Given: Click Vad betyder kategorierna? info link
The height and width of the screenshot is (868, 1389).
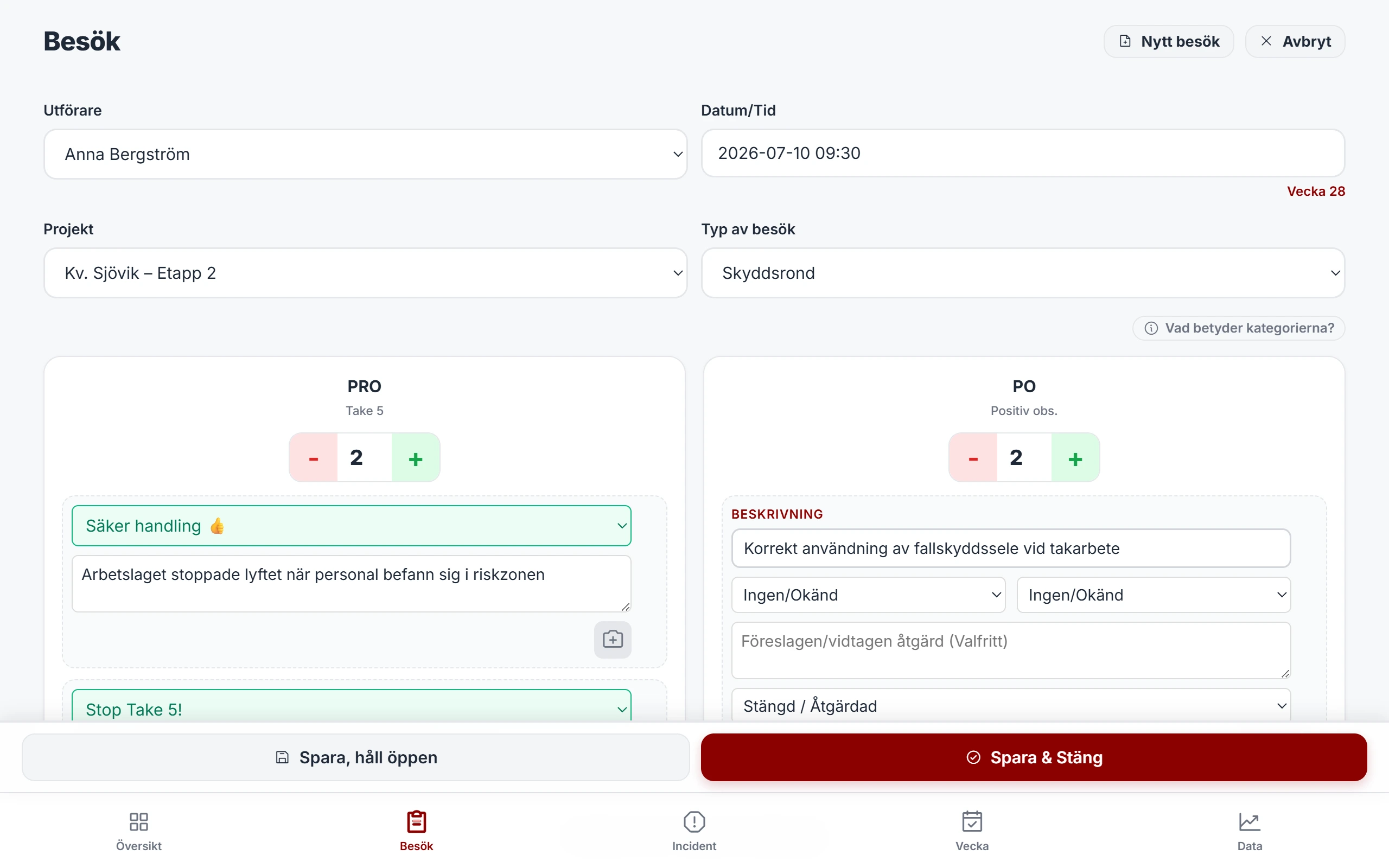Looking at the screenshot, I should click(1239, 328).
